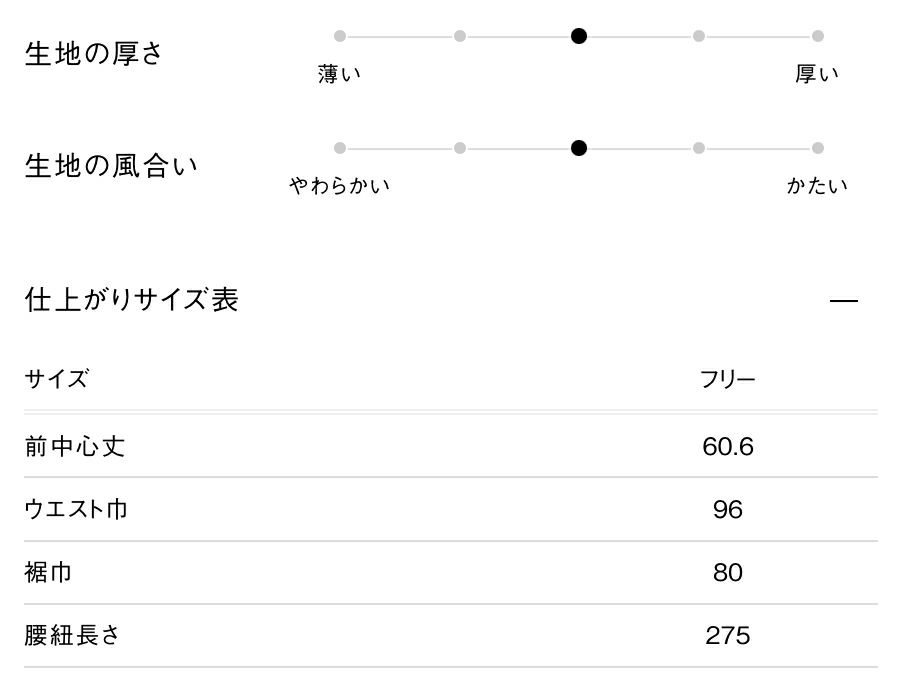Screen dimensions: 898x692
Task: Click the やわらかい label
Action: click(340, 186)
